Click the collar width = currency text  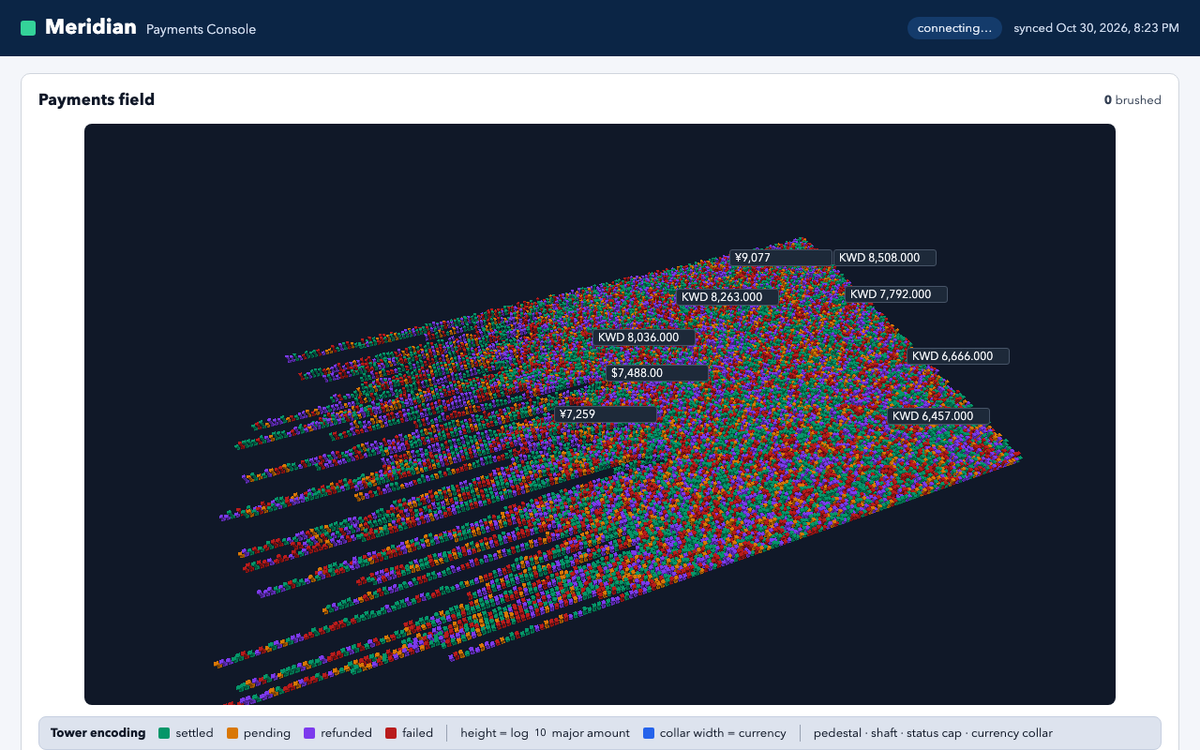click(x=723, y=733)
